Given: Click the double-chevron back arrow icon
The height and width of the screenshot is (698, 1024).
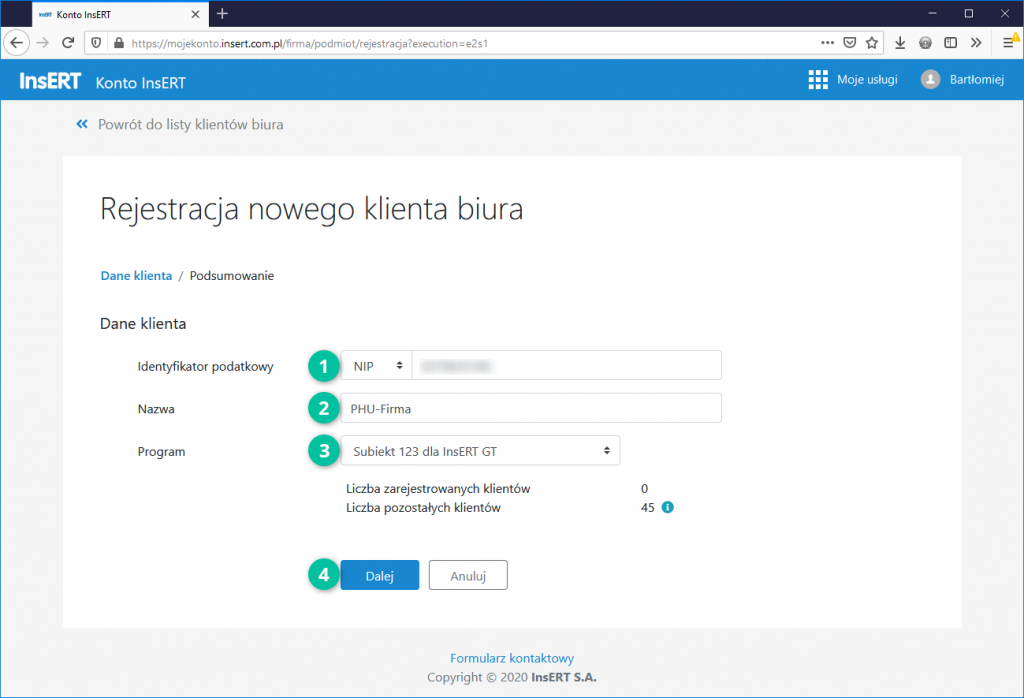Looking at the screenshot, I should click(82, 124).
